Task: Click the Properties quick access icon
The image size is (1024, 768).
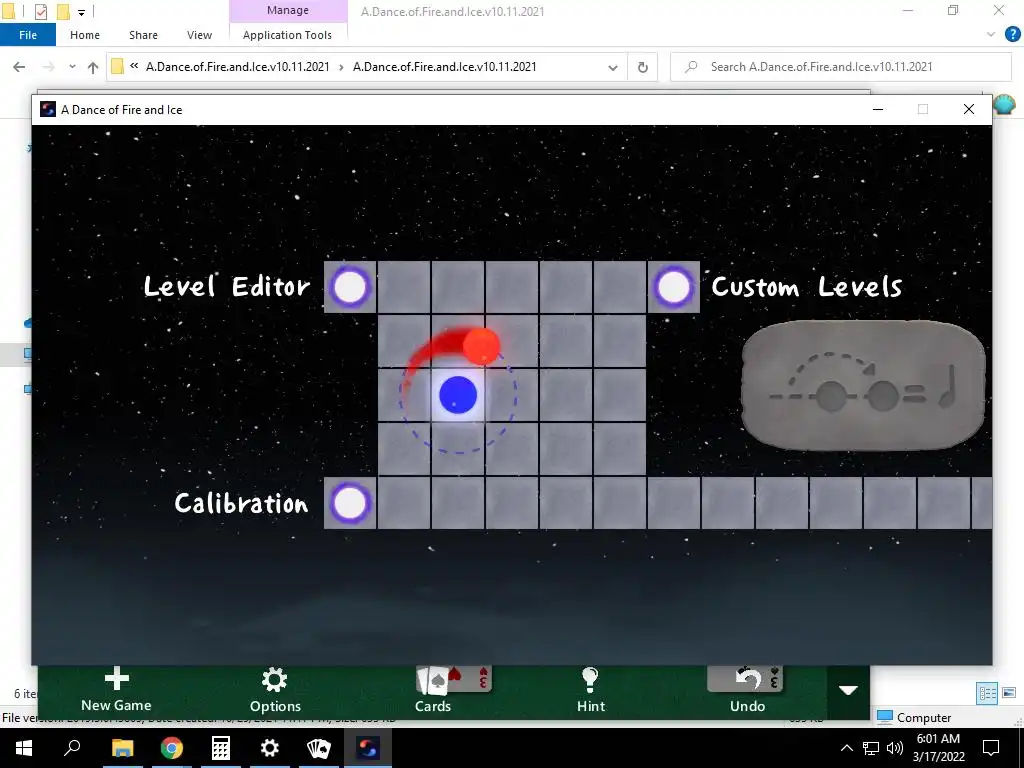Action: 40,11
